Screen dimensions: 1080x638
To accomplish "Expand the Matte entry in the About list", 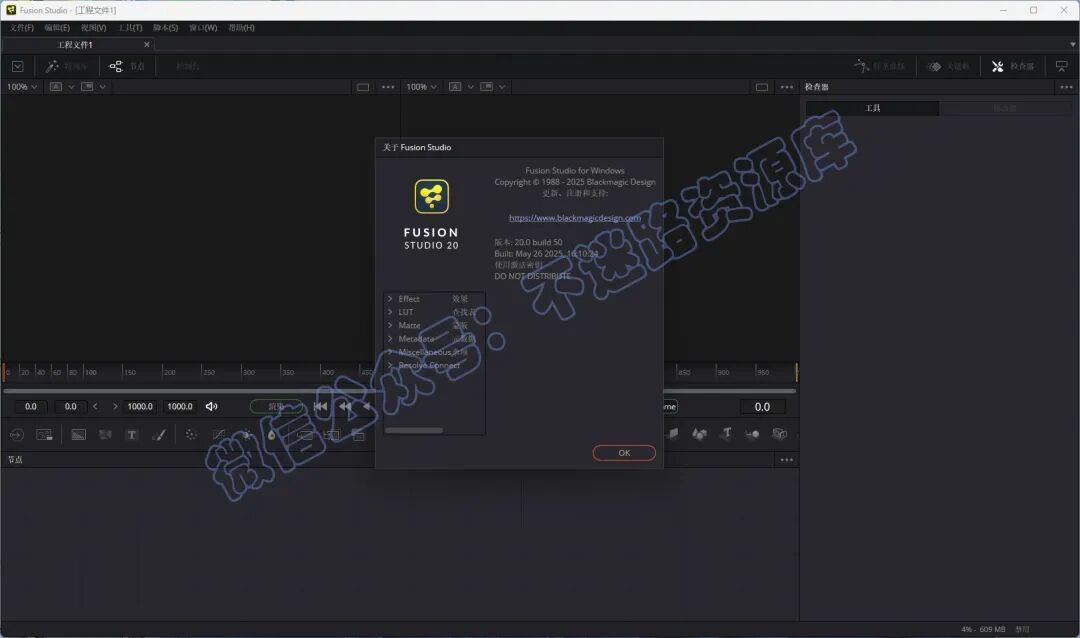I will click(x=390, y=325).
